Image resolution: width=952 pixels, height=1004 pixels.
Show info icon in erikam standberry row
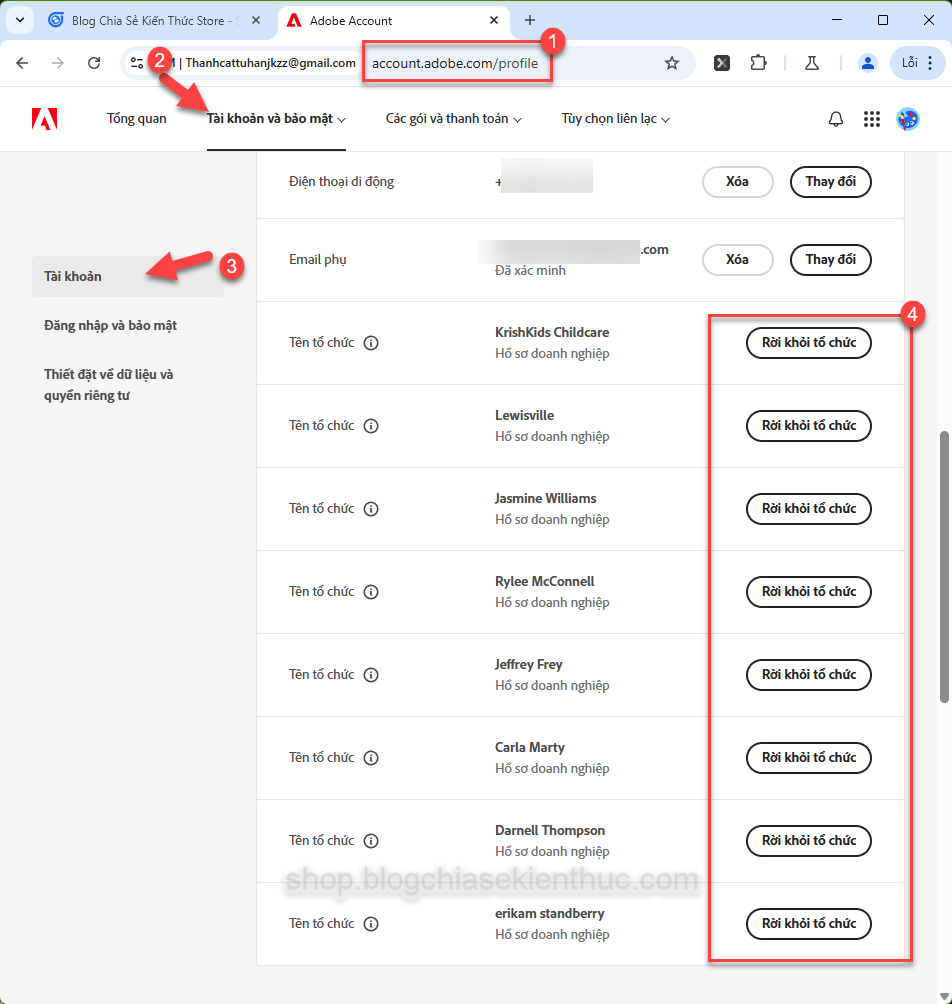371,924
